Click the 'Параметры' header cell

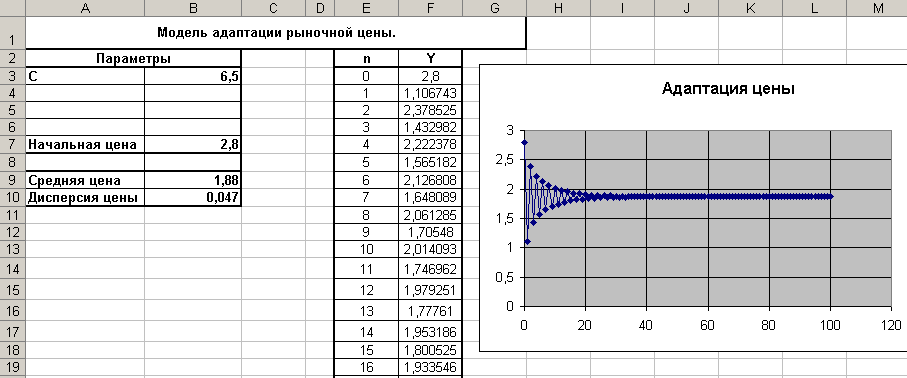click(x=133, y=58)
